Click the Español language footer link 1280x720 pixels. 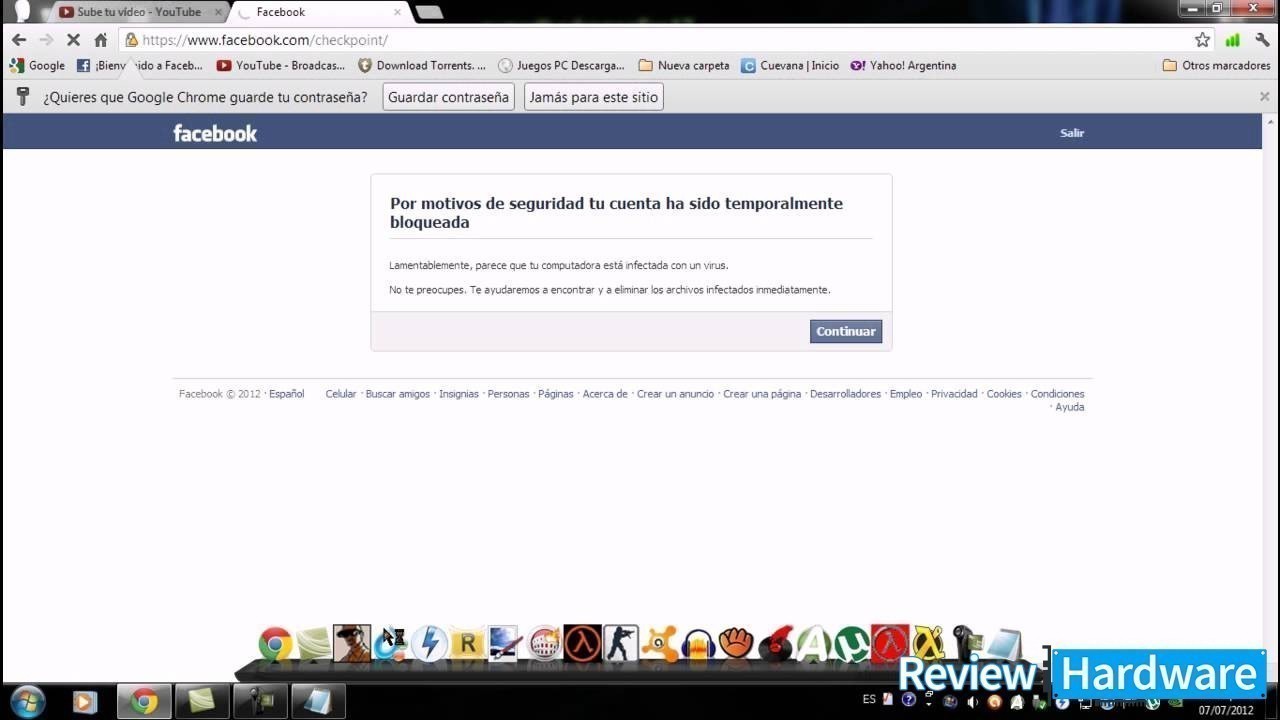click(286, 394)
